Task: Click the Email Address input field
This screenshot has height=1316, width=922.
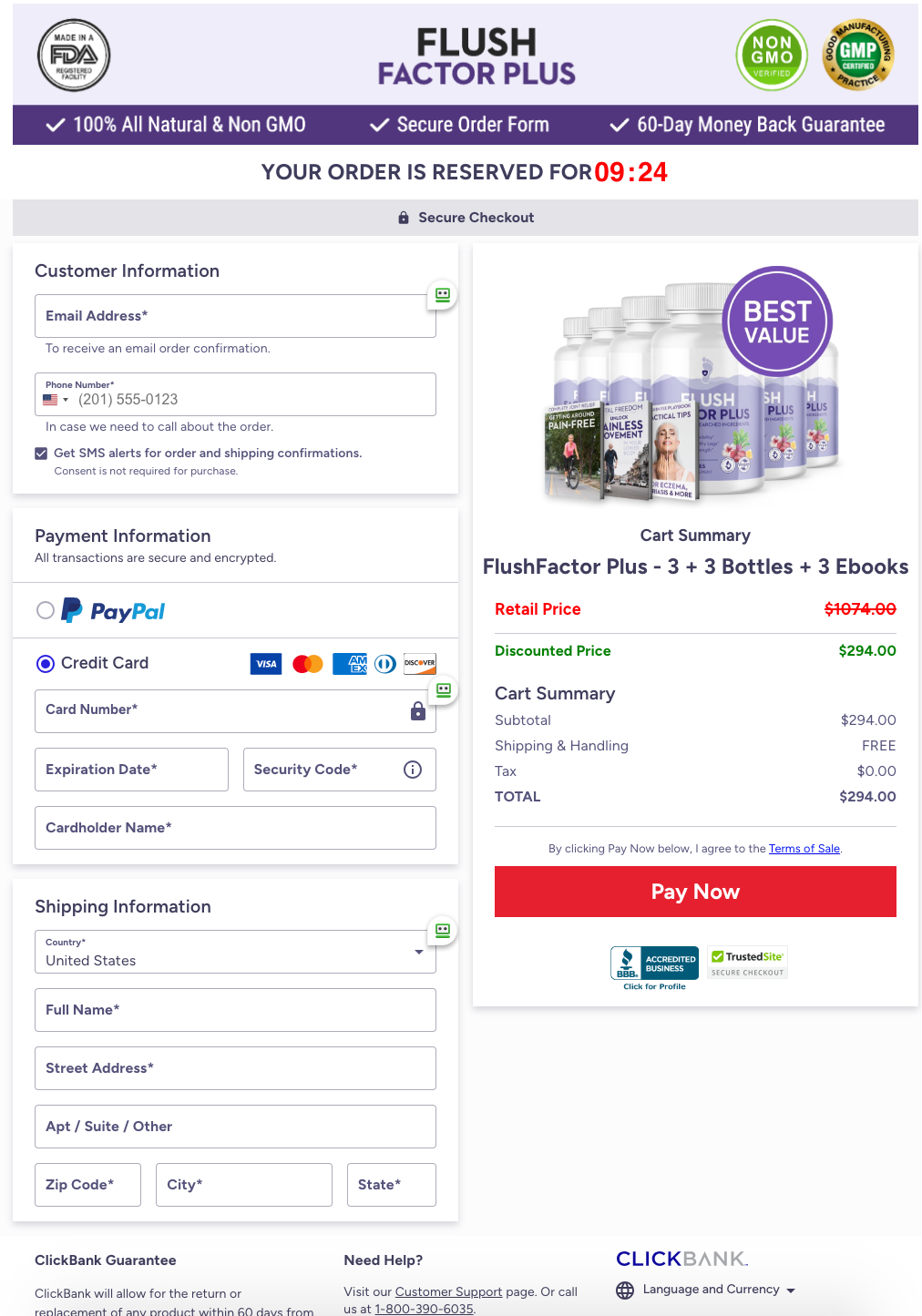Action: click(x=235, y=316)
